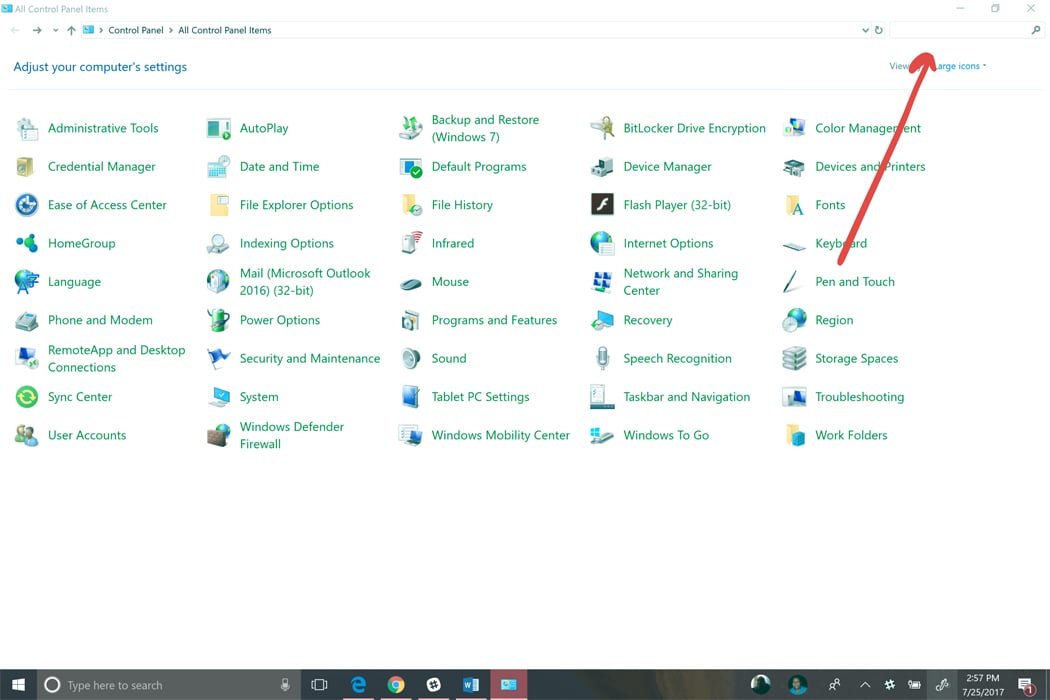1050x700 pixels.
Task: Open User Accounts
Action: [86, 435]
